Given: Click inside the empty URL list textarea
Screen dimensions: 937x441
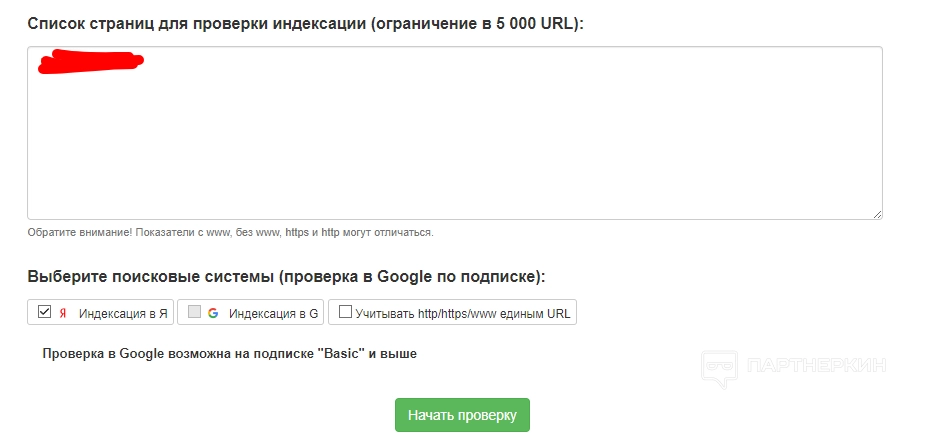Looking at the screenshot, I should pos(454,150).
